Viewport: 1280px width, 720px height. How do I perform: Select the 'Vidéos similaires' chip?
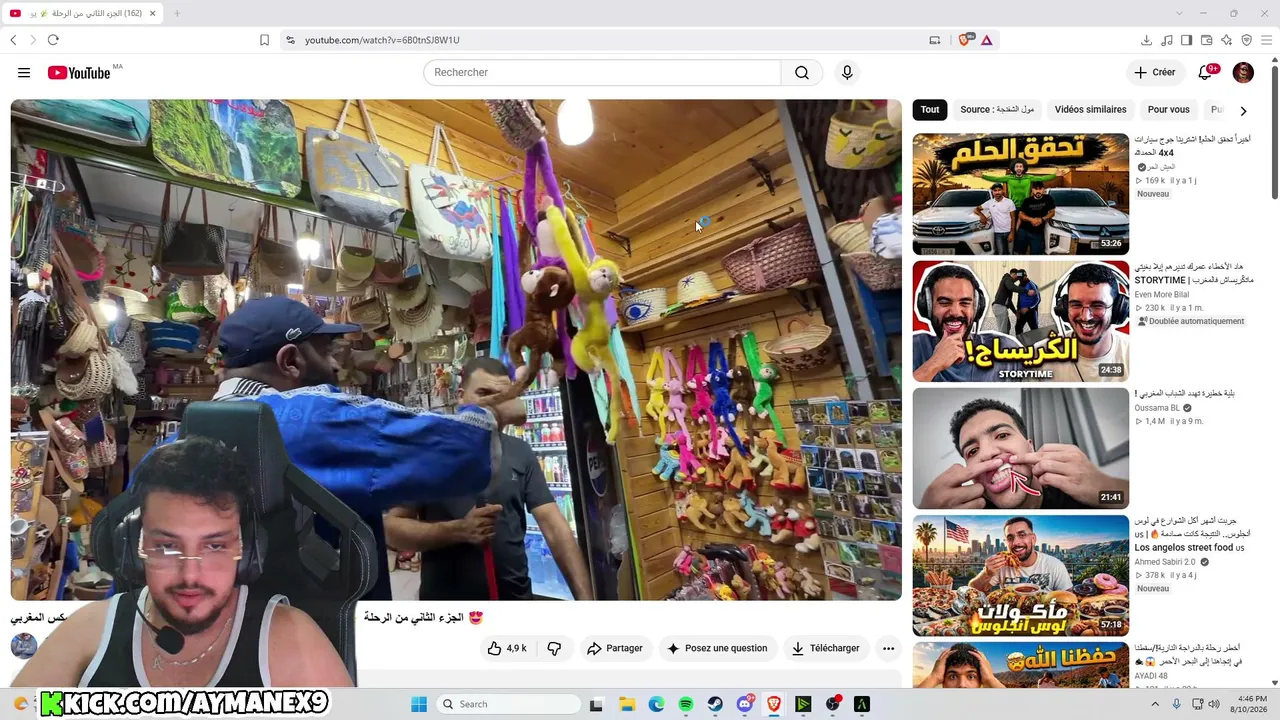(x=1090, y=110)
